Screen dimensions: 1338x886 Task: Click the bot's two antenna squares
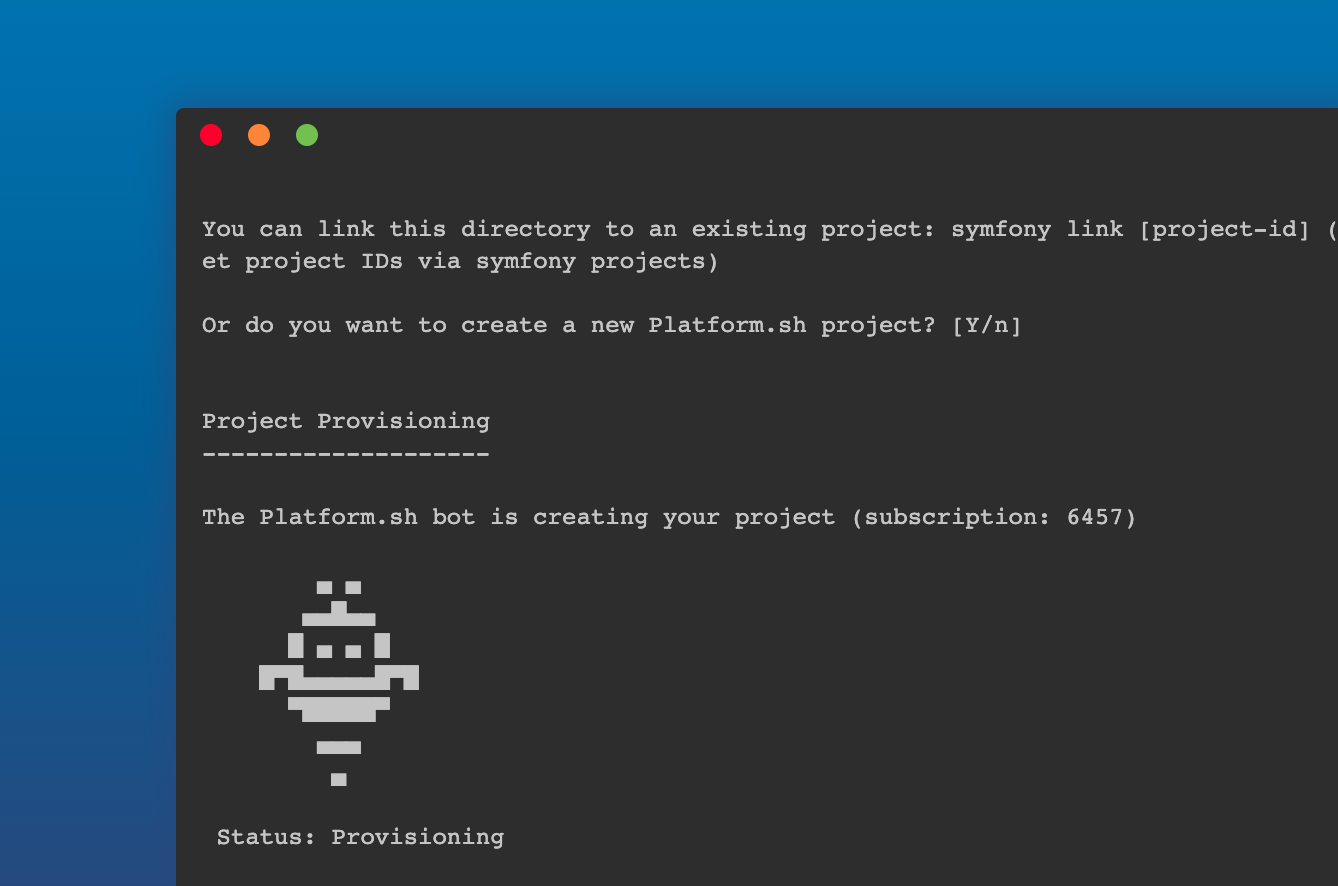click(338, 588)
